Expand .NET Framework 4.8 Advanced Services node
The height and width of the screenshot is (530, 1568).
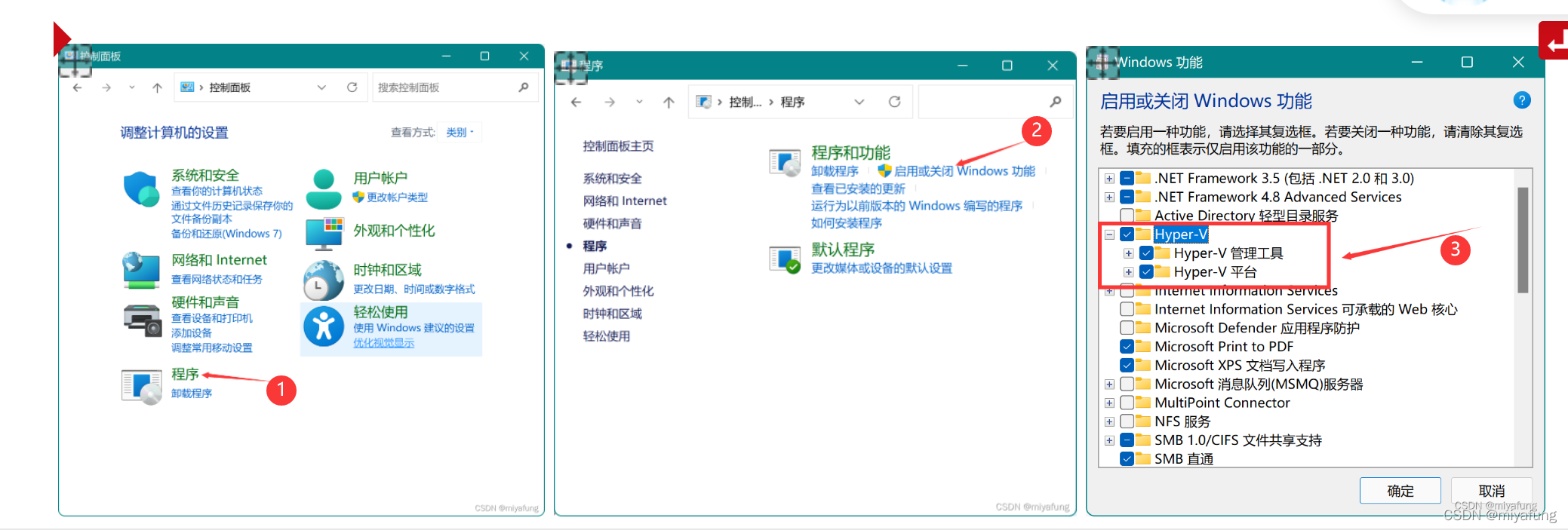1109,198
